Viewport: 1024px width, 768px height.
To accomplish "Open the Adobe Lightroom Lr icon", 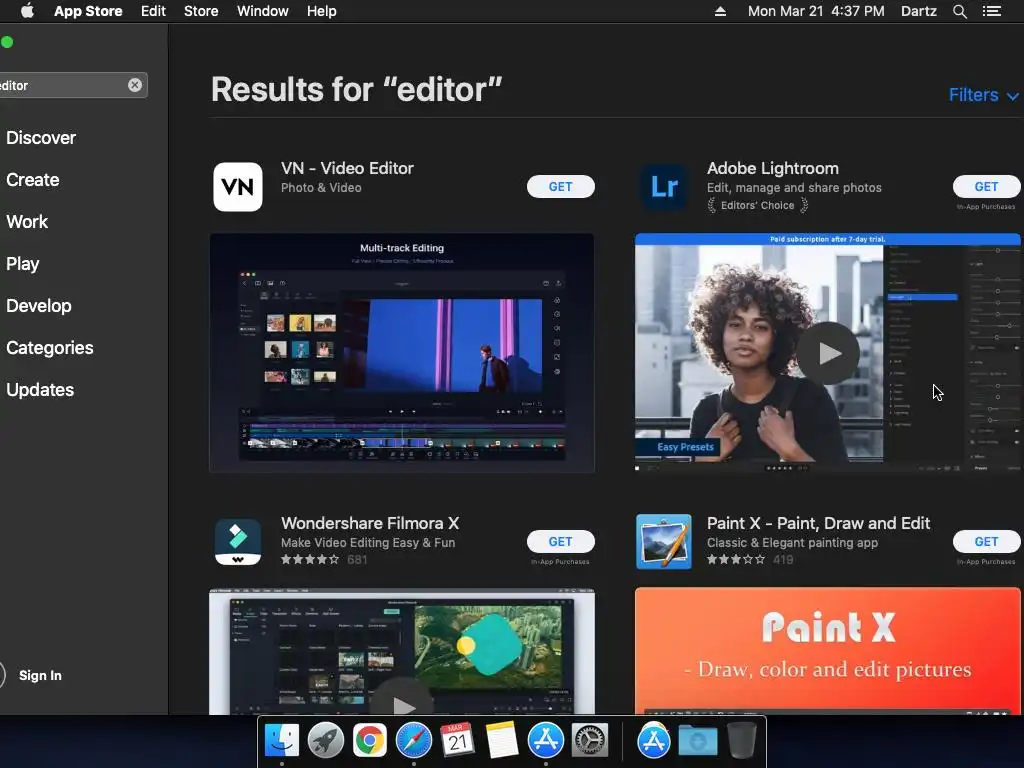I will [x=664, y=187].
